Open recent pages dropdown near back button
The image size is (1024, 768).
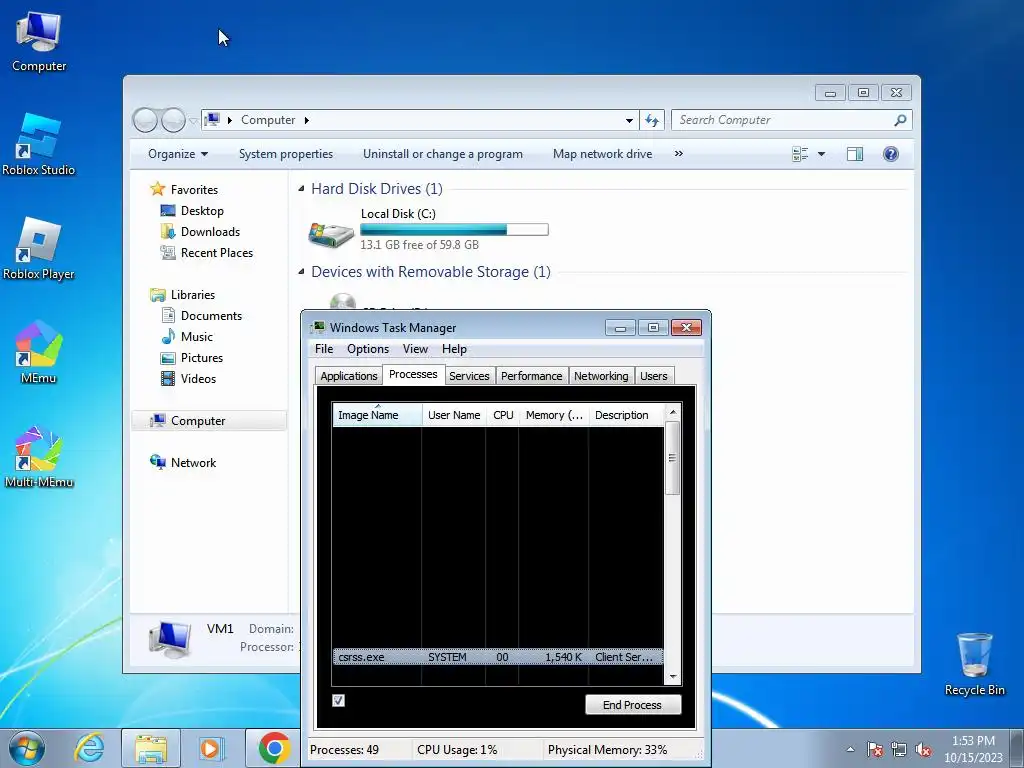193,121
